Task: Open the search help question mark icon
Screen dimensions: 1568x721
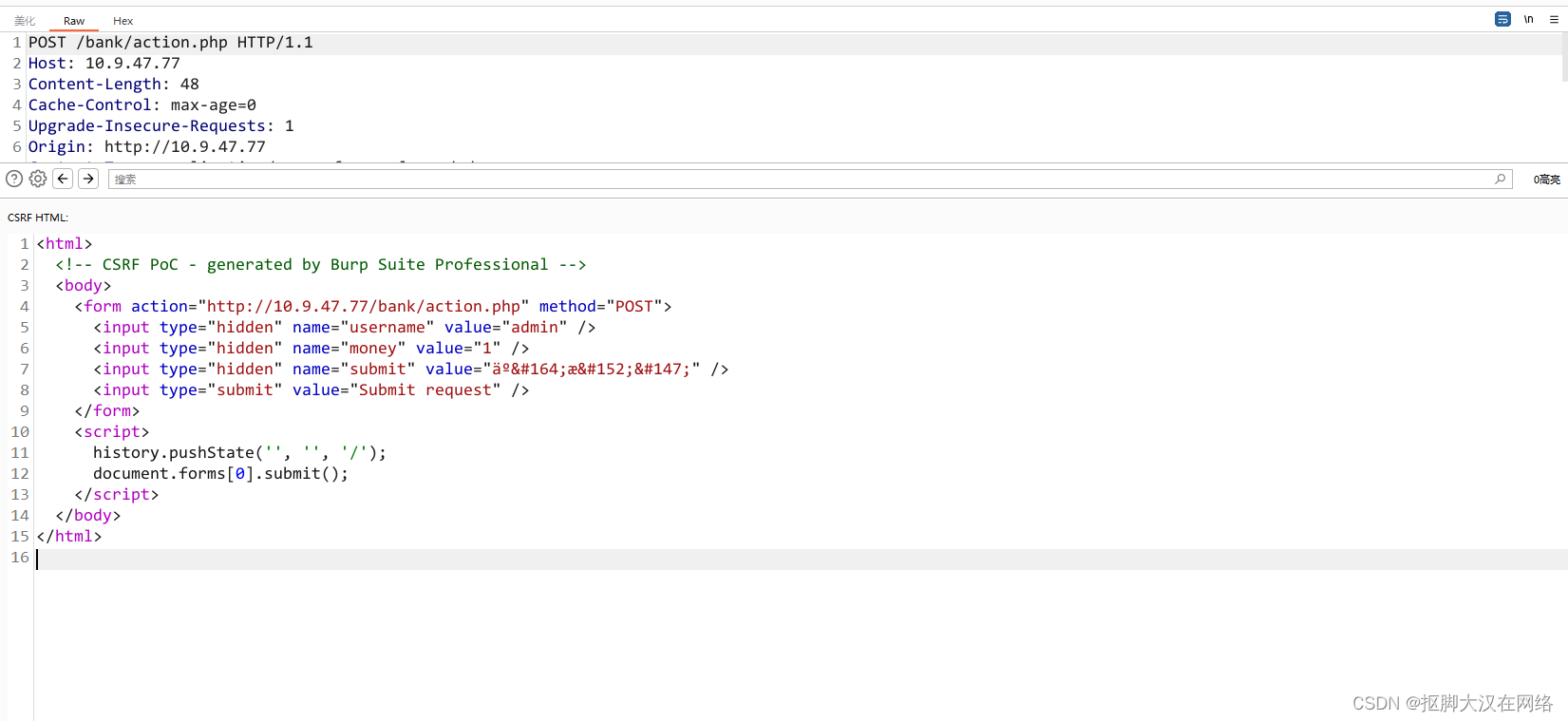Action: [x=14, y=179]
